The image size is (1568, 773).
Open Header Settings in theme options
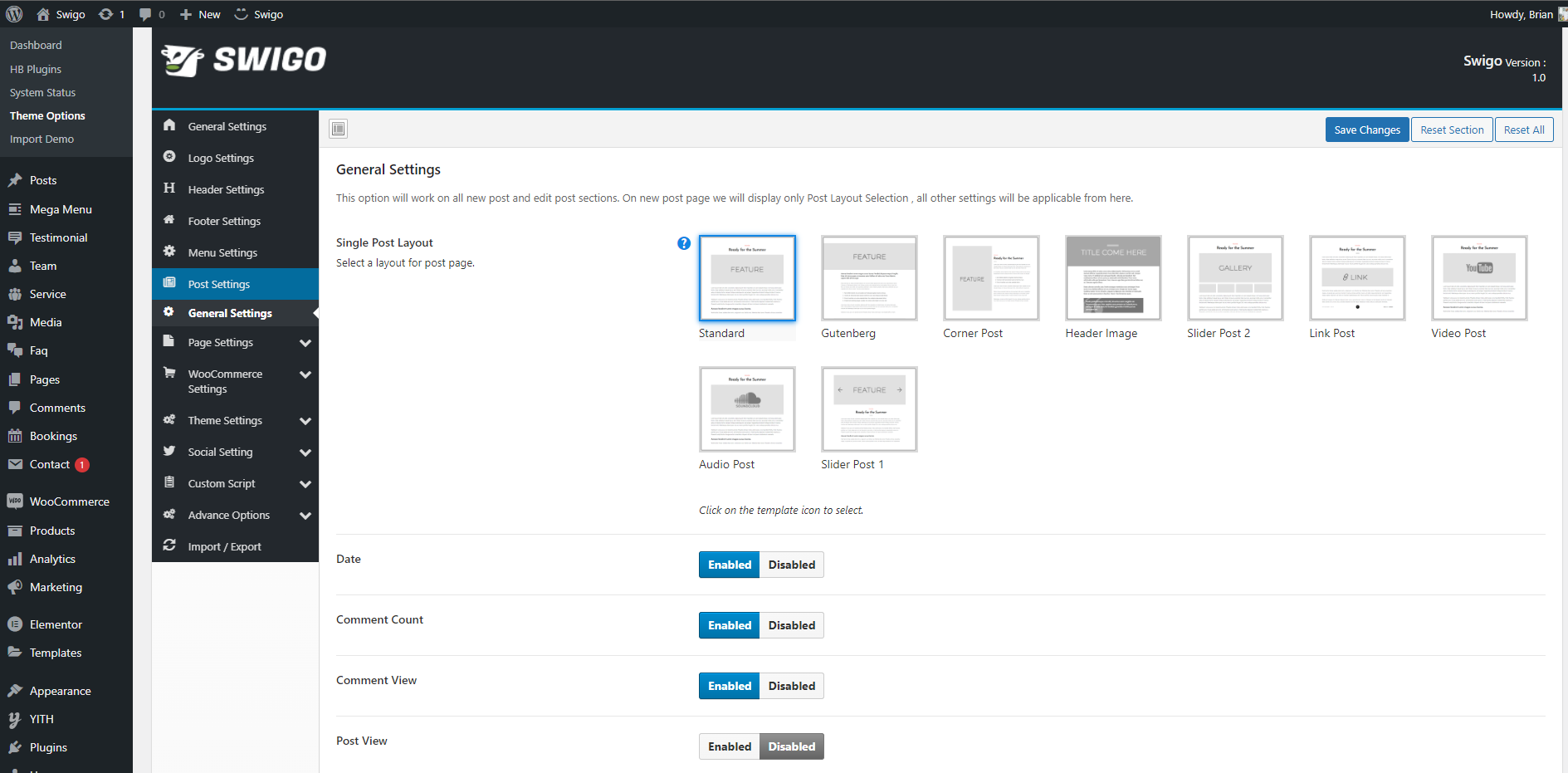[x=226, y=189]
